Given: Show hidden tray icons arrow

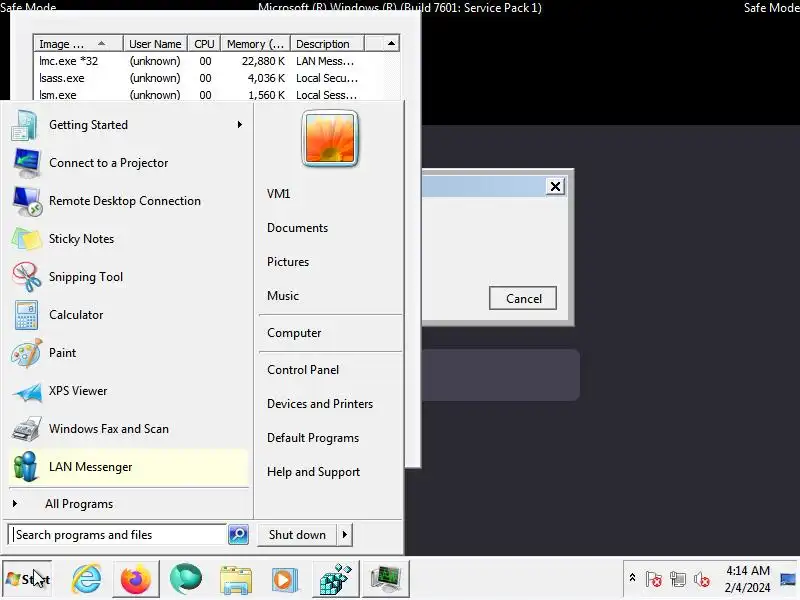Looking at the screenshot, I should pyautogui.click(x=632, y=578).
